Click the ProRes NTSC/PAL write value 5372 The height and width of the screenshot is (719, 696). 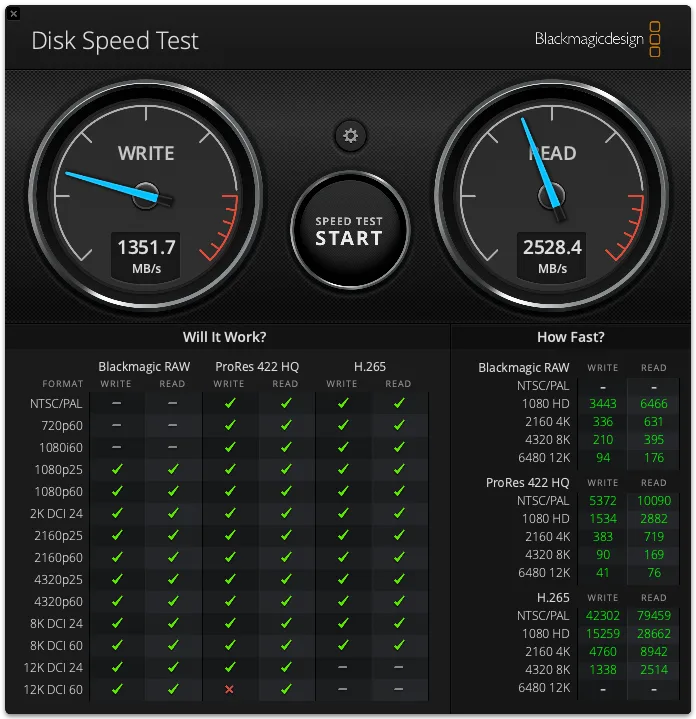602,500
